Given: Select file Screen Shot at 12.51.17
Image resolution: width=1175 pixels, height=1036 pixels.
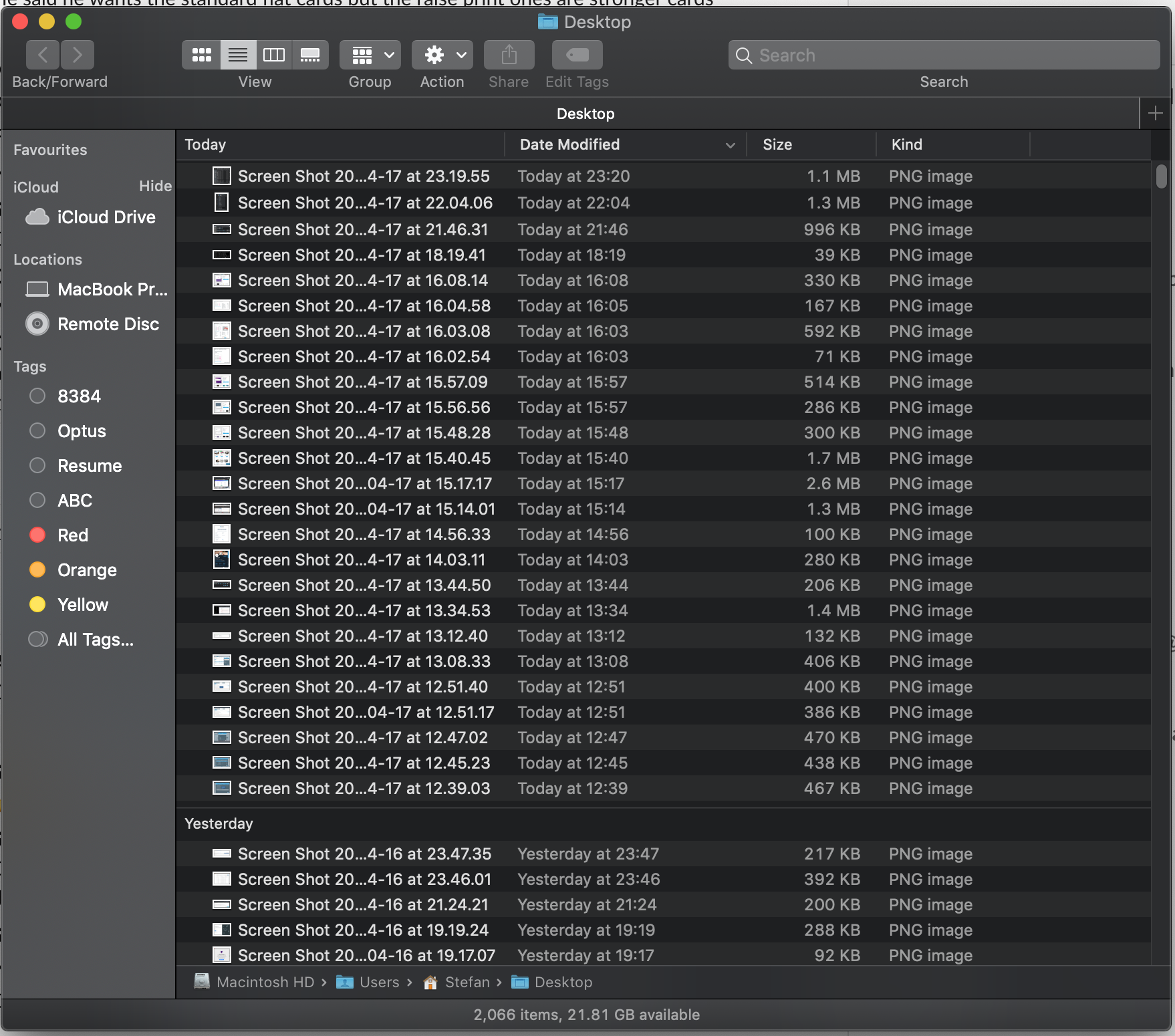Looking at the screenshot, I should 663,712.
